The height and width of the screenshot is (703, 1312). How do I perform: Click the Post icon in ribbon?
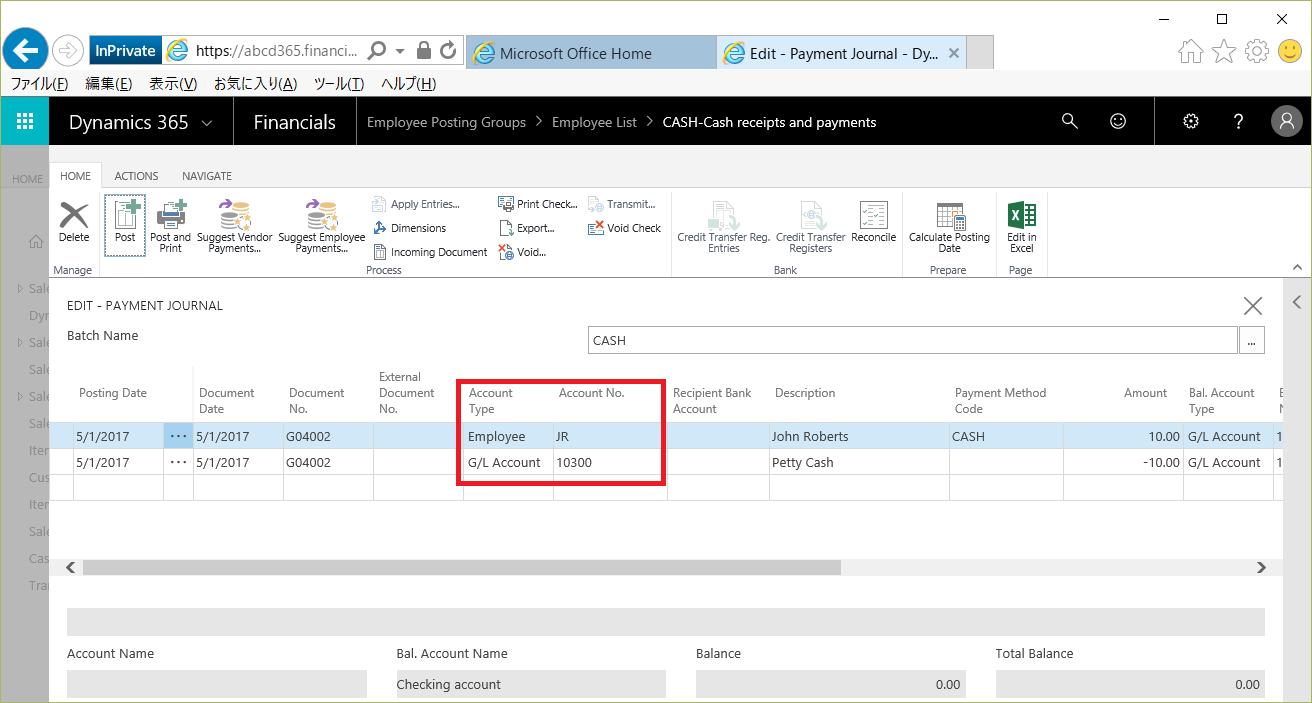point(125,216)
